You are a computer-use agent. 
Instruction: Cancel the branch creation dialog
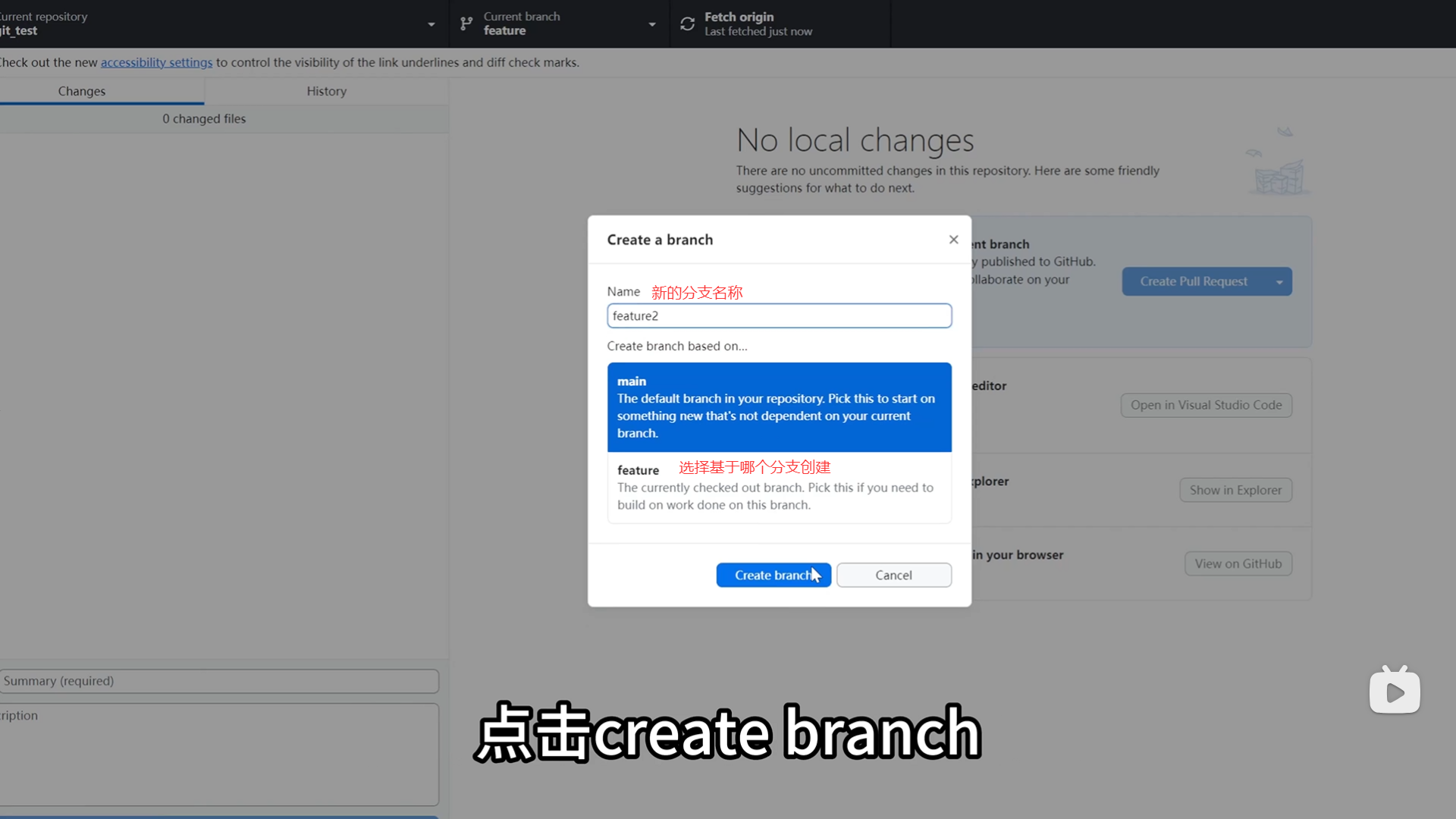click(893, 575)
